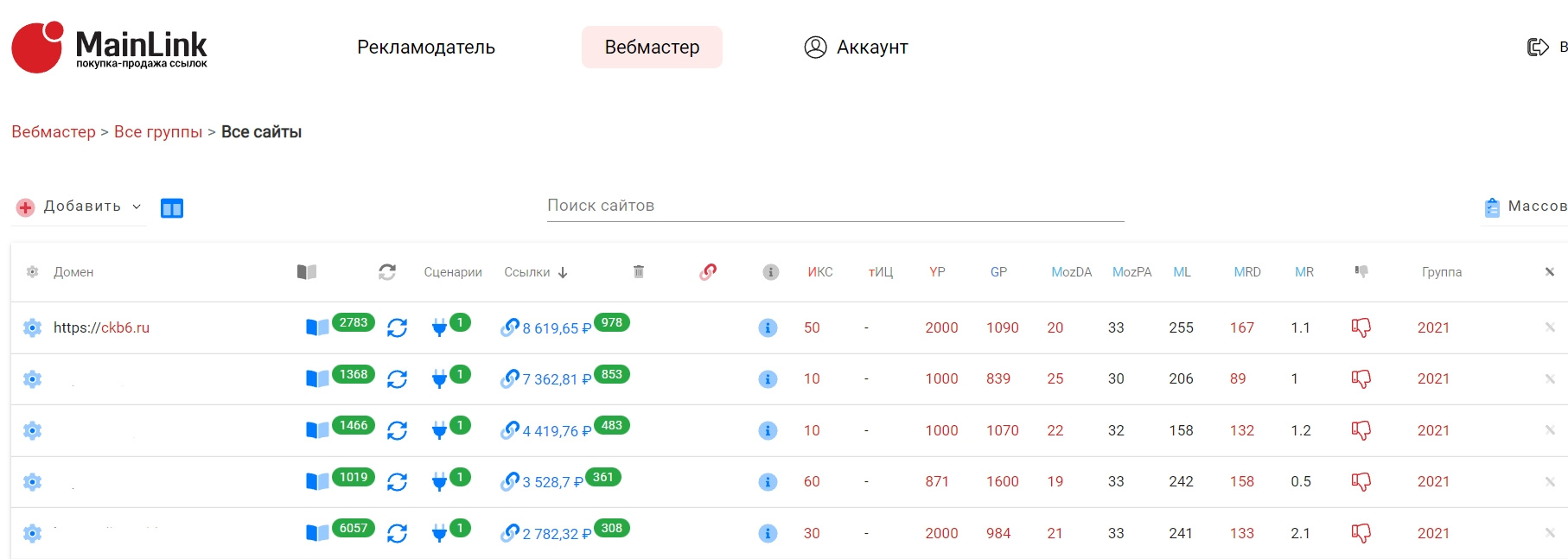Click the MainLink logo
1568x559 pixels.
[x=110, y=48]
